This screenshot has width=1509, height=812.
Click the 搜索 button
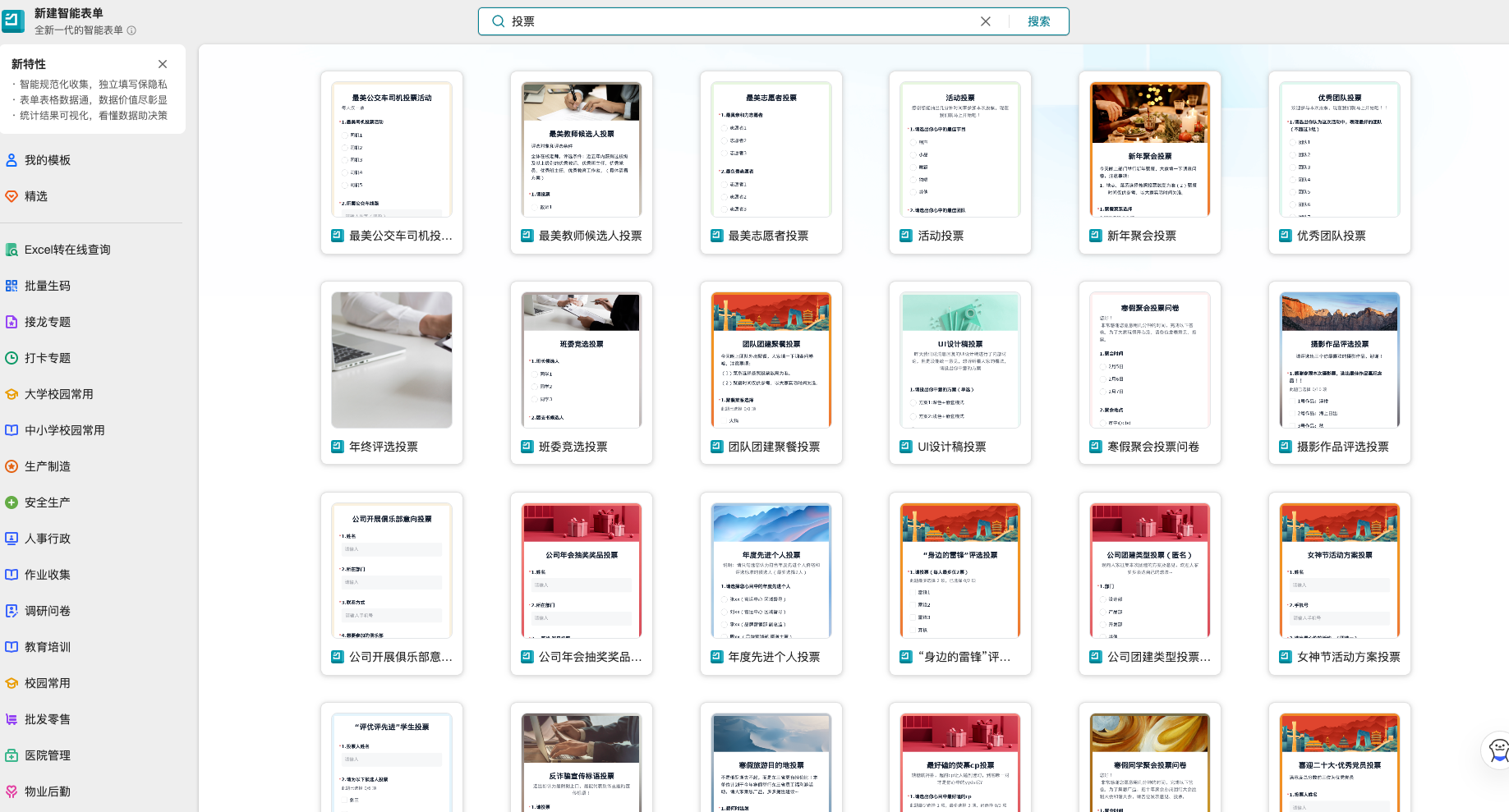point(1038,21)
